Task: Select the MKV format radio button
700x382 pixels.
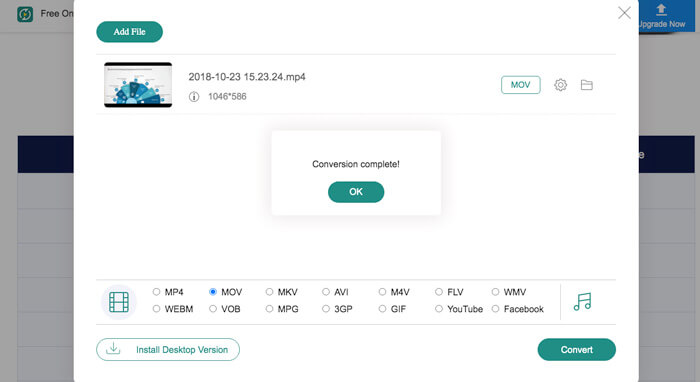Action: coord(269,292)
